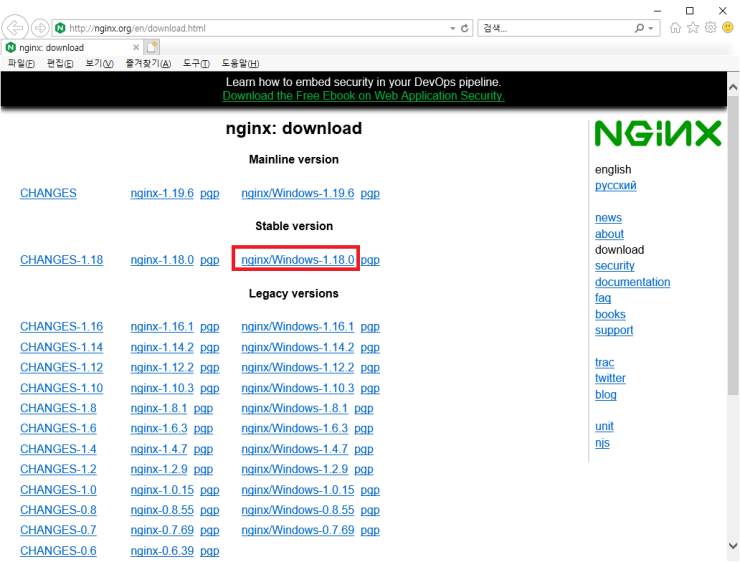Expand the search provider dropdown arrow
Viewport: 740px width, 562px height.
click(x=653, y=28)
